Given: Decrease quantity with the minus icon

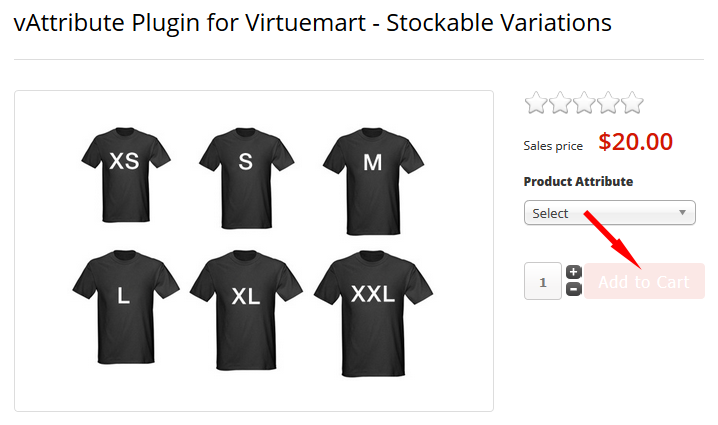Looking at the screenshot, I should tap(574, 289).
